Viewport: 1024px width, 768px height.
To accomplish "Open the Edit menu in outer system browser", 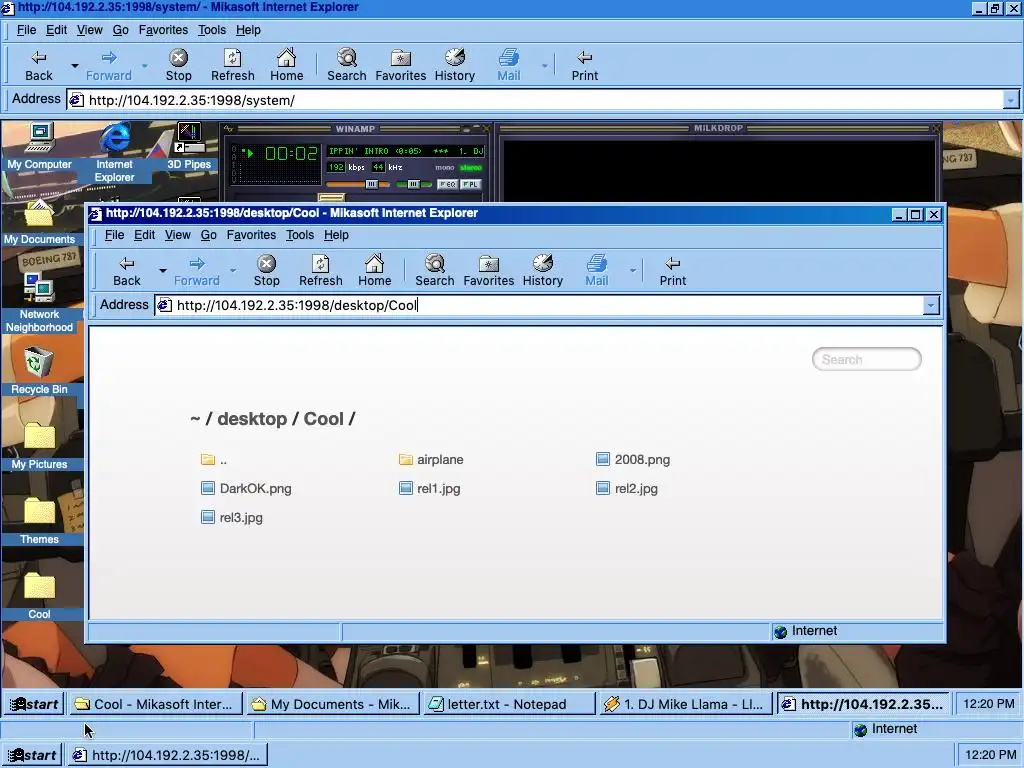I will click(56, 30).
